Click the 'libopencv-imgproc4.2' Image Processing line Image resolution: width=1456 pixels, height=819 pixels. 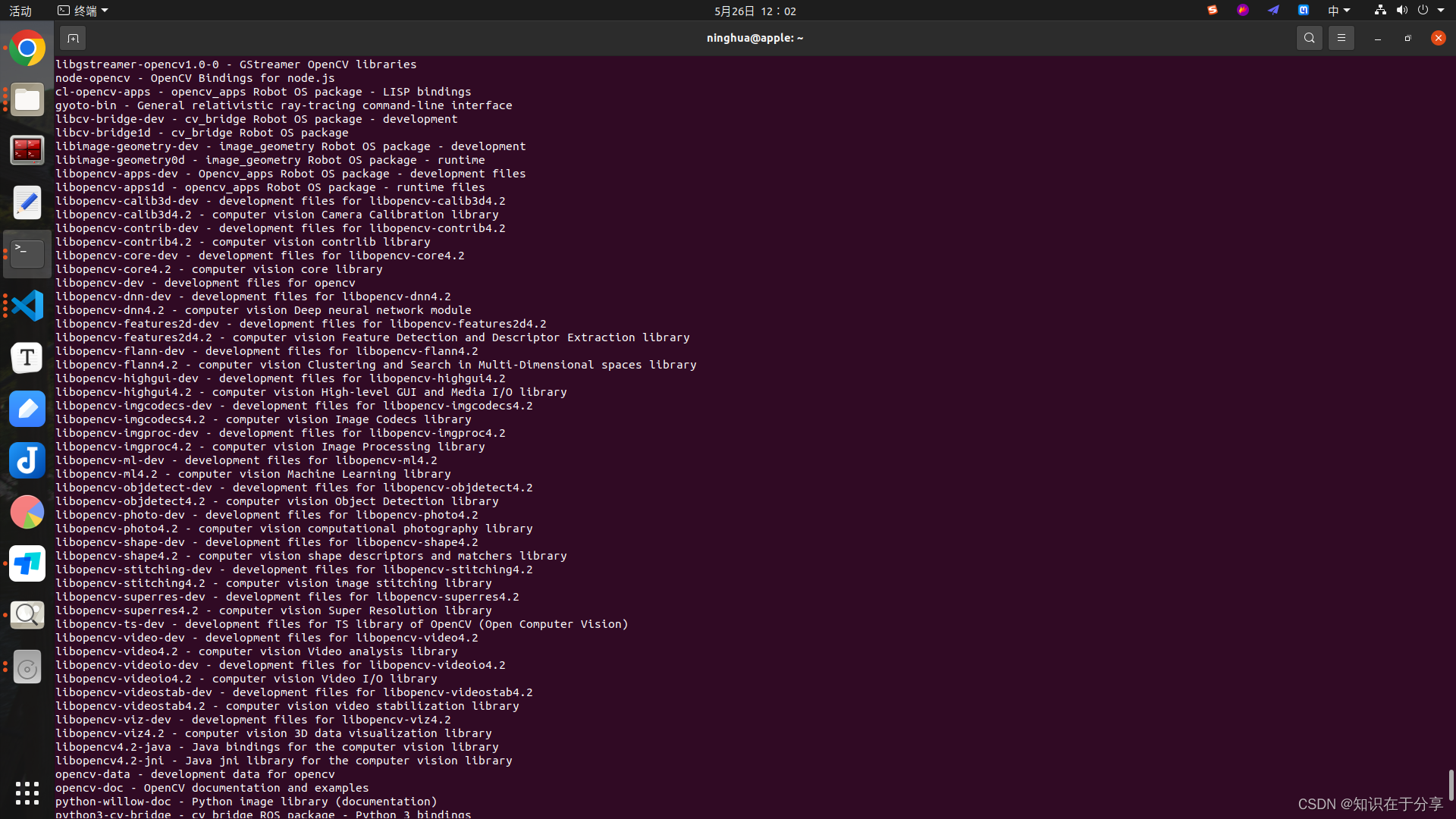click(x=270, y=447)
